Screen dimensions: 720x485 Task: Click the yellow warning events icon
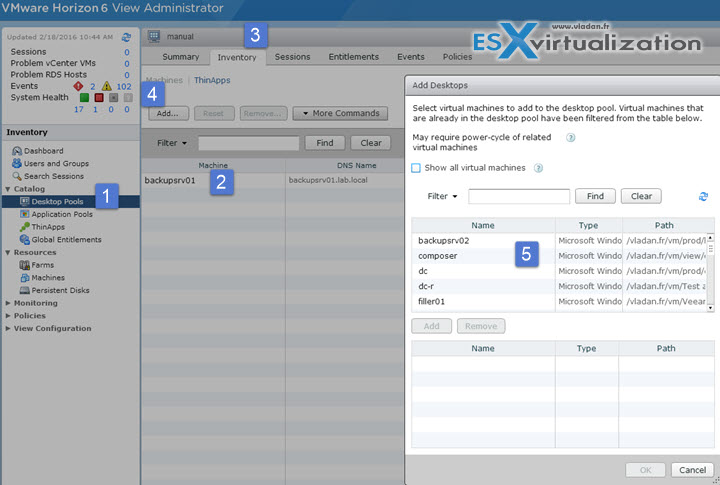(107, 86)
